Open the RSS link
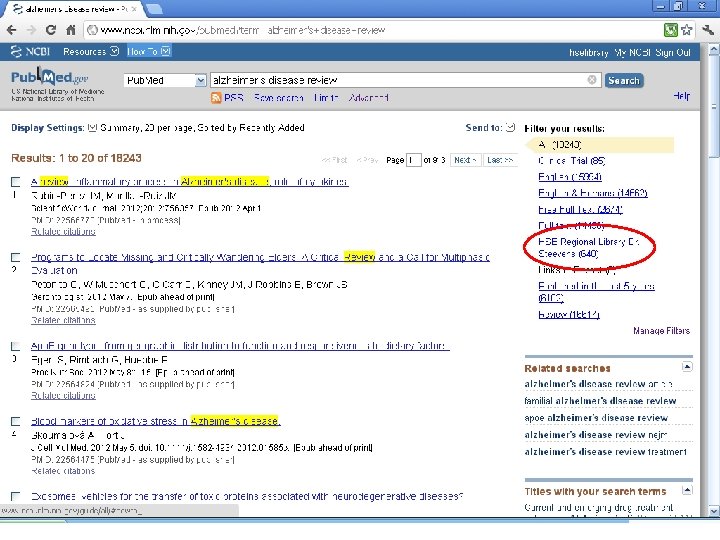The image size is (720, 540). [x=233, y=97]
